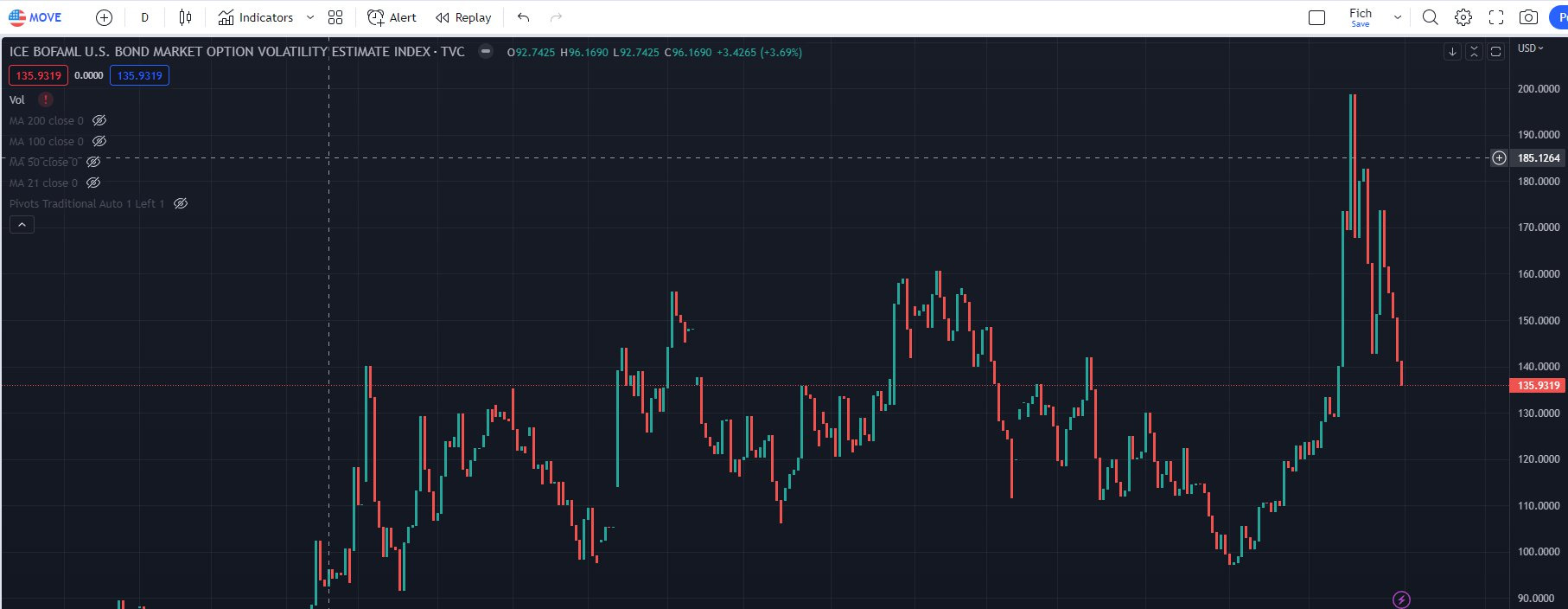
Task: Click the 200.0000 price scale label
Action: [x=1539, y=88]
